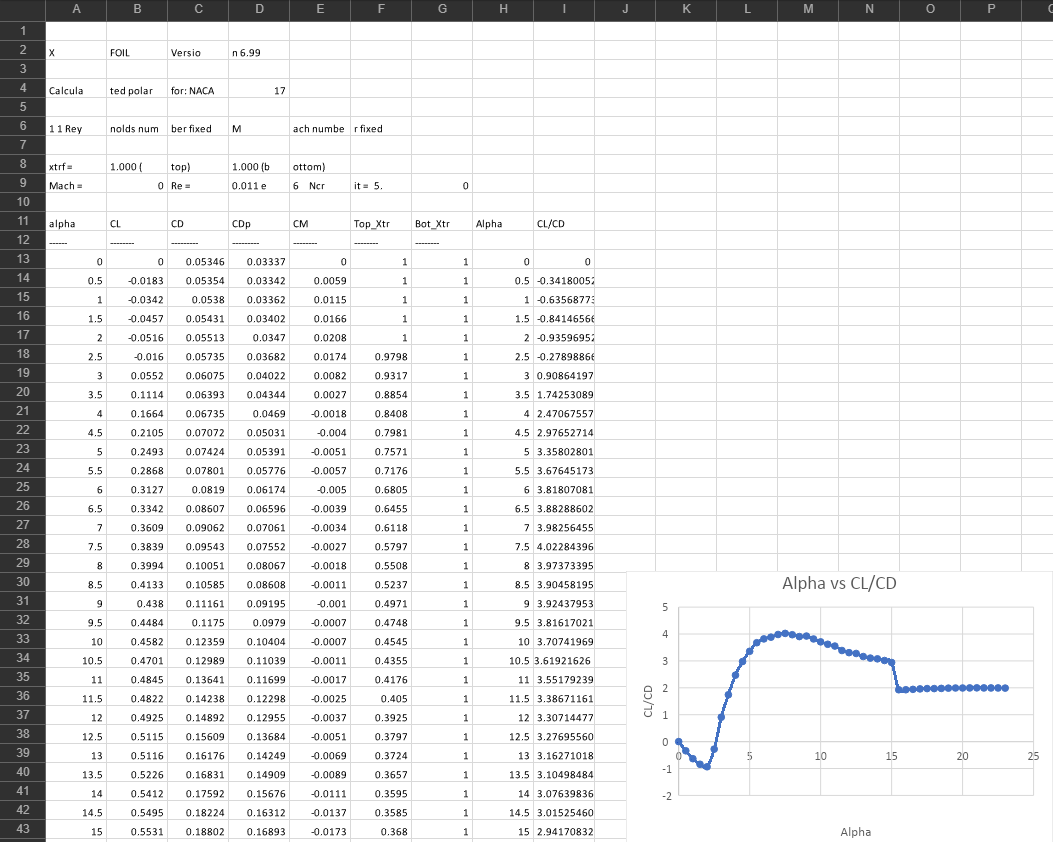The image size is (1053, 842).
Task: Click chart title 'Alpha vs CL/CD'
Action: tap(839, 583)
